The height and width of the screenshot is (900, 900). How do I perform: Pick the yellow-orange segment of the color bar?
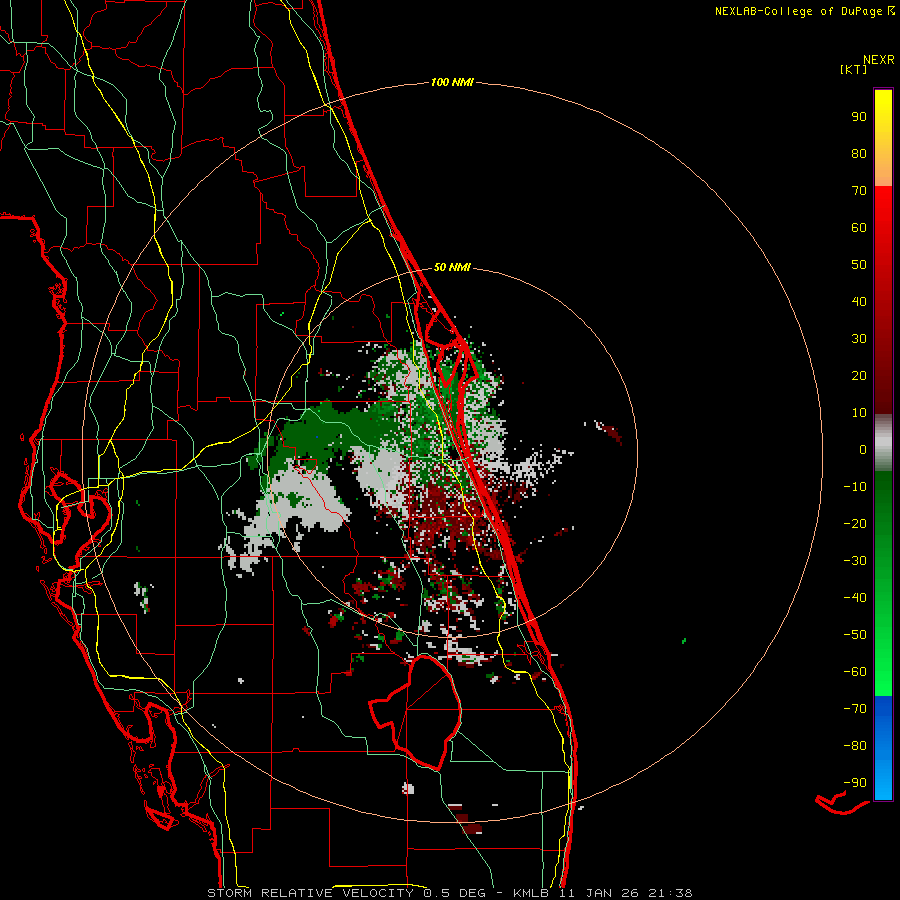[883, 138]
